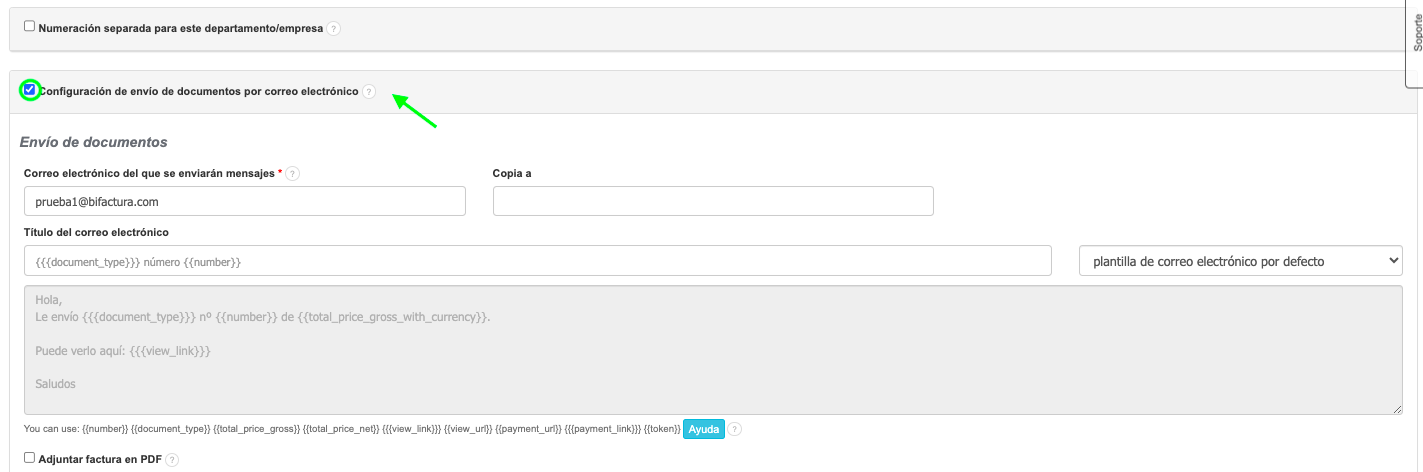The height and width of the screenshot is (472, 1423).
Task: Show help for sender email field
Action: coord(293,174)
